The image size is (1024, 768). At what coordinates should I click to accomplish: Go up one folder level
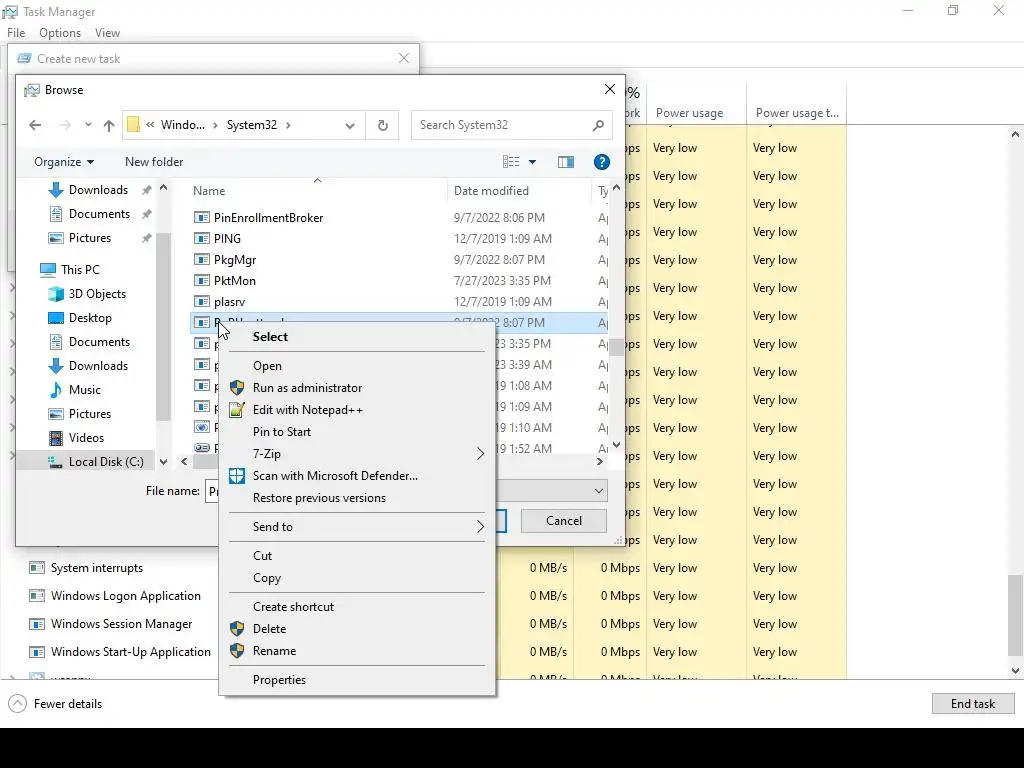tap(108, 125)
